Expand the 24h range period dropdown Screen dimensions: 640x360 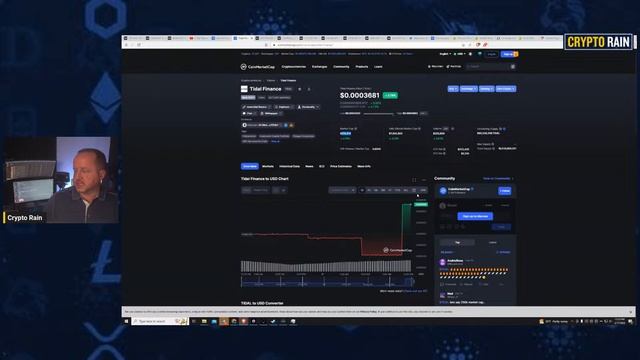pos(424,113)
